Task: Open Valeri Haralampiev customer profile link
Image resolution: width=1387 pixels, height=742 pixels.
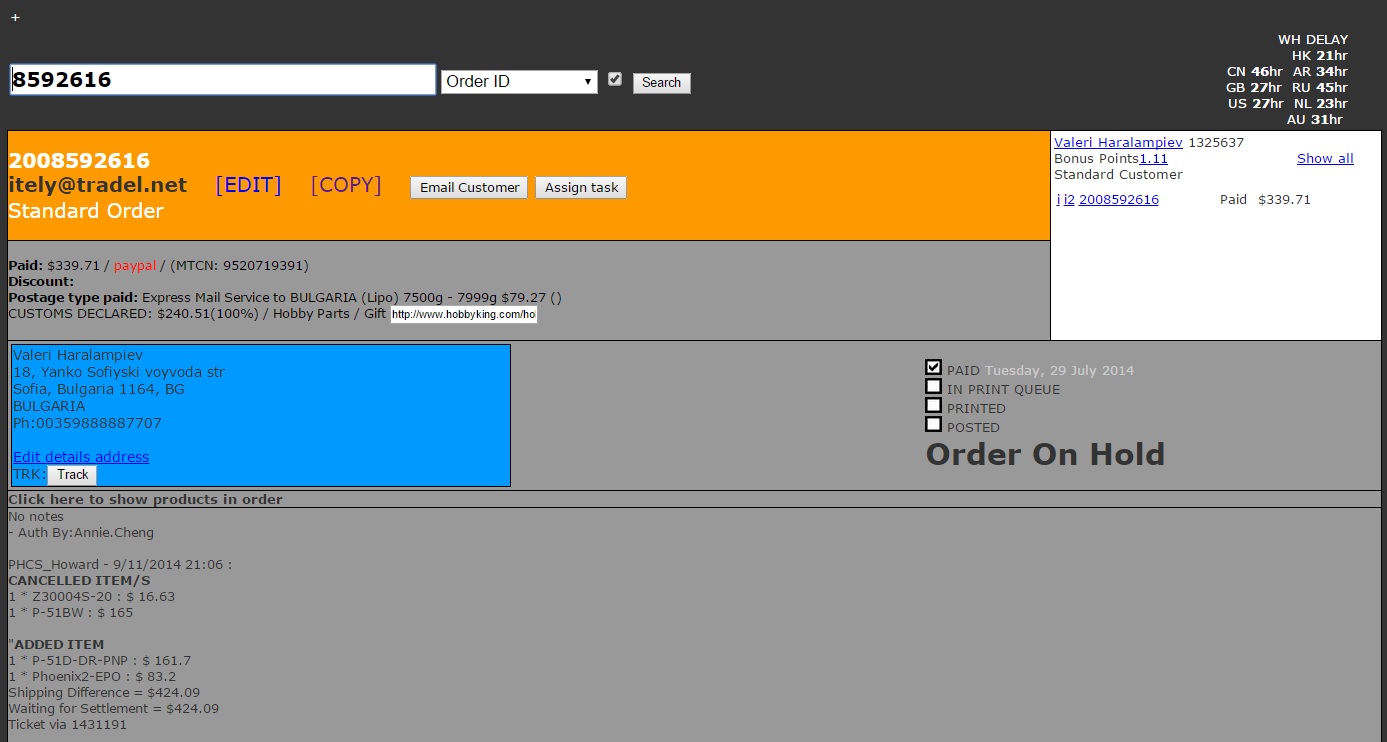Action: click(1118, 143)
